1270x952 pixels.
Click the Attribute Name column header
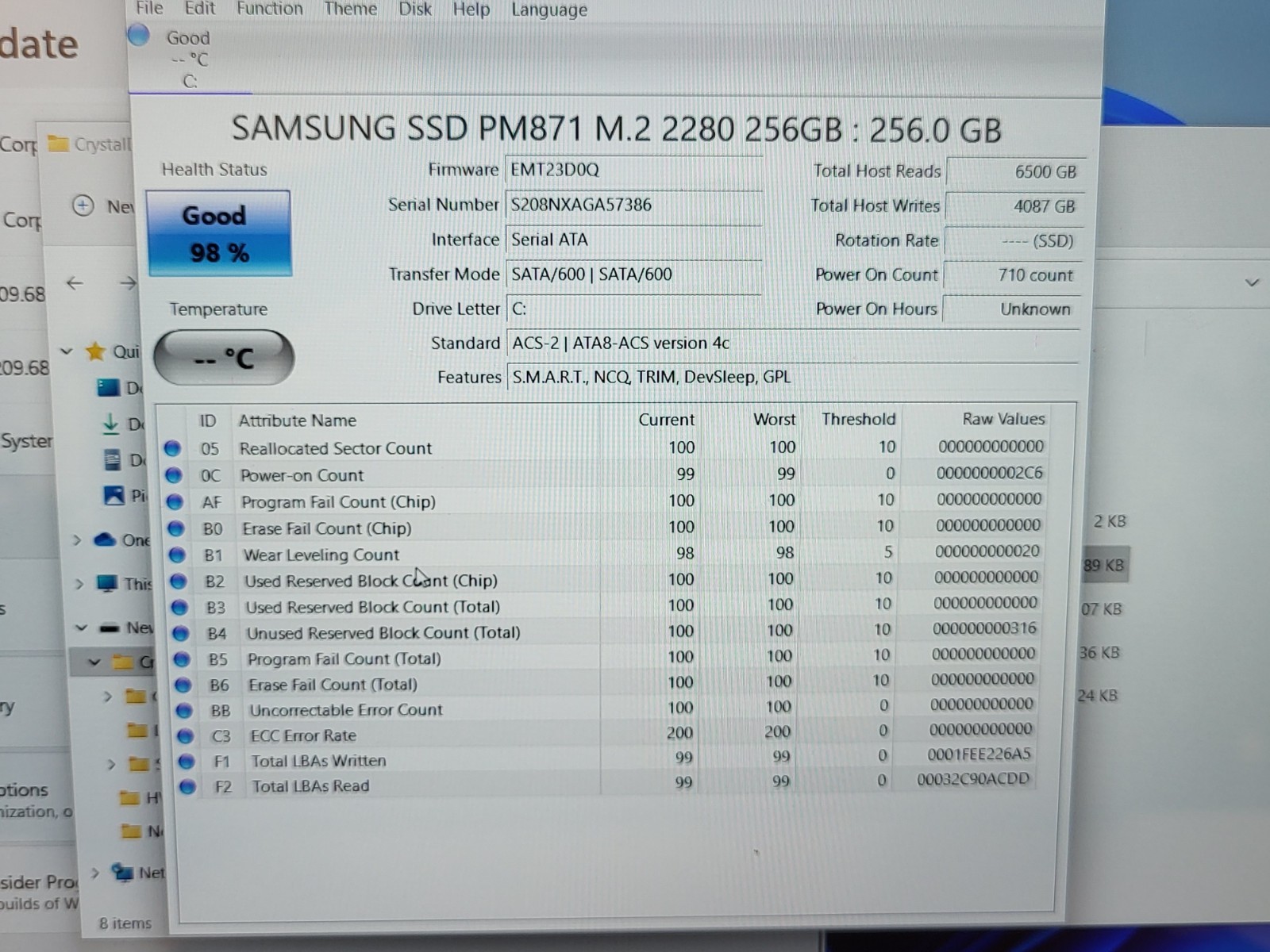(298, 421)
